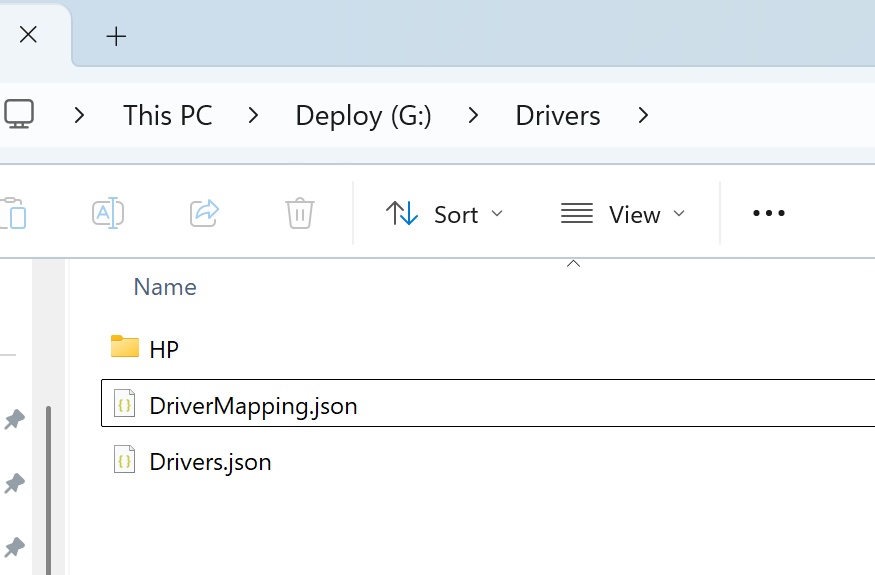Close the current Explorer tab
Screen dimensions: 875x575
tap(28, 35)
